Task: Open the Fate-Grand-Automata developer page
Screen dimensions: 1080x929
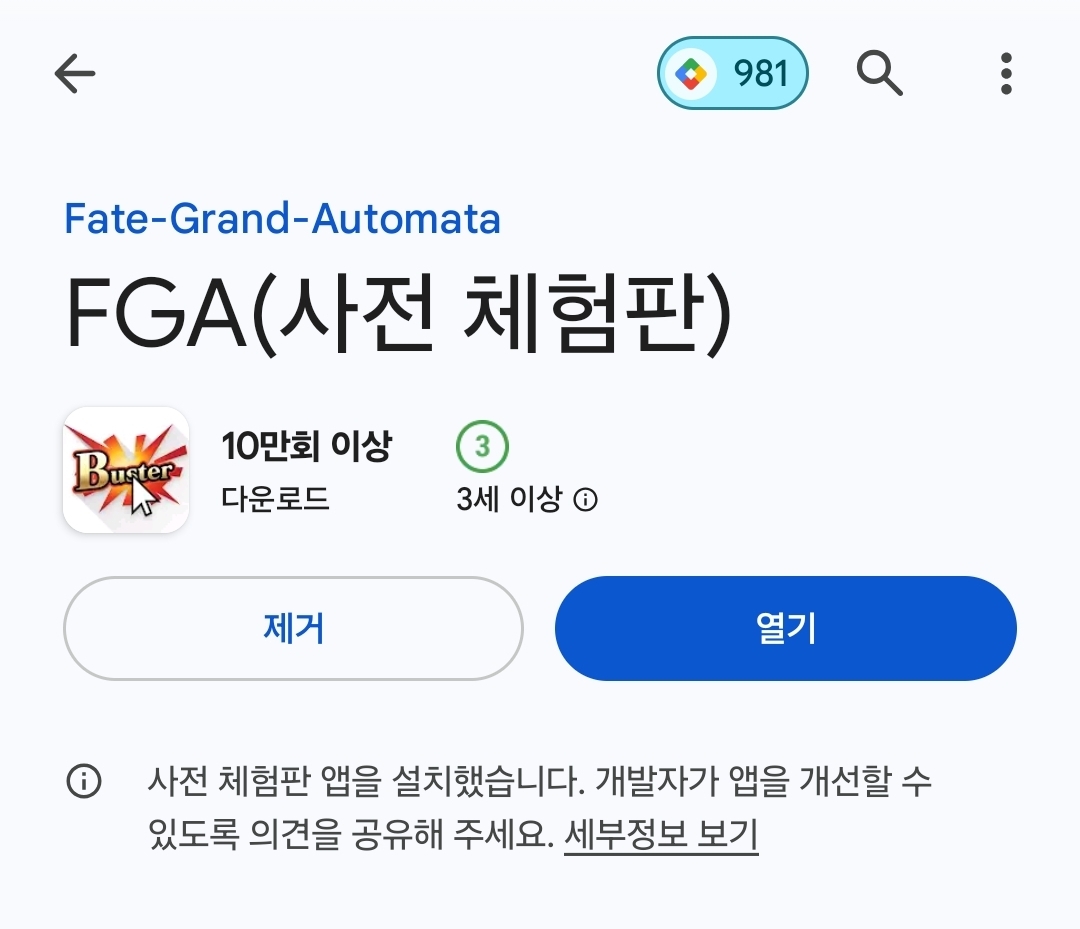Action: pyautogui.click(x=282, y=218)
